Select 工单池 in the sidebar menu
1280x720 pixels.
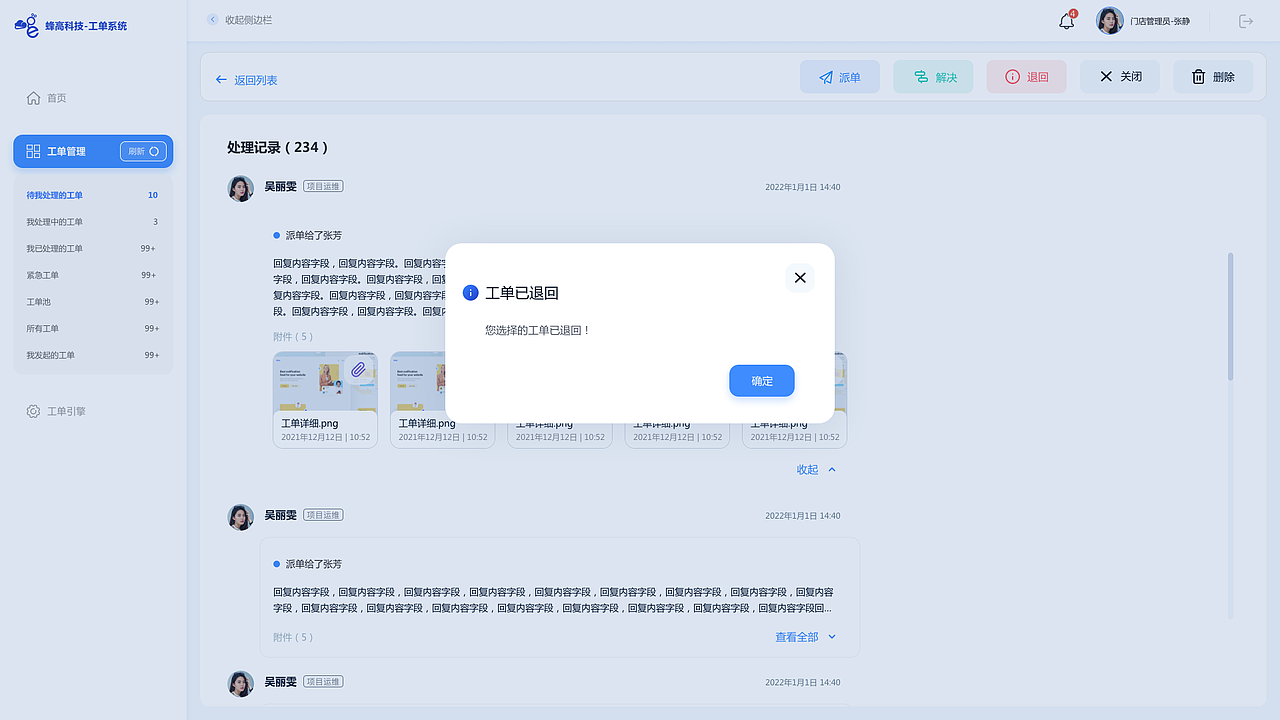coord(41,301)
